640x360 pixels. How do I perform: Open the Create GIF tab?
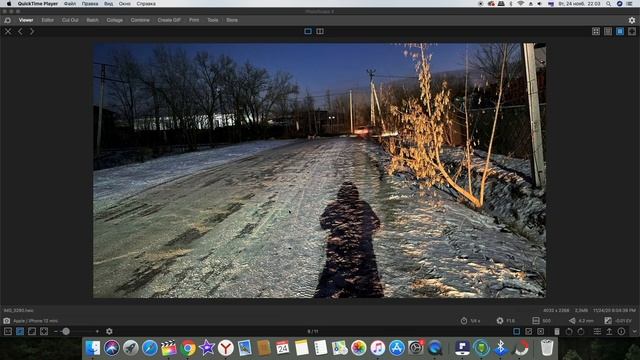169,20
